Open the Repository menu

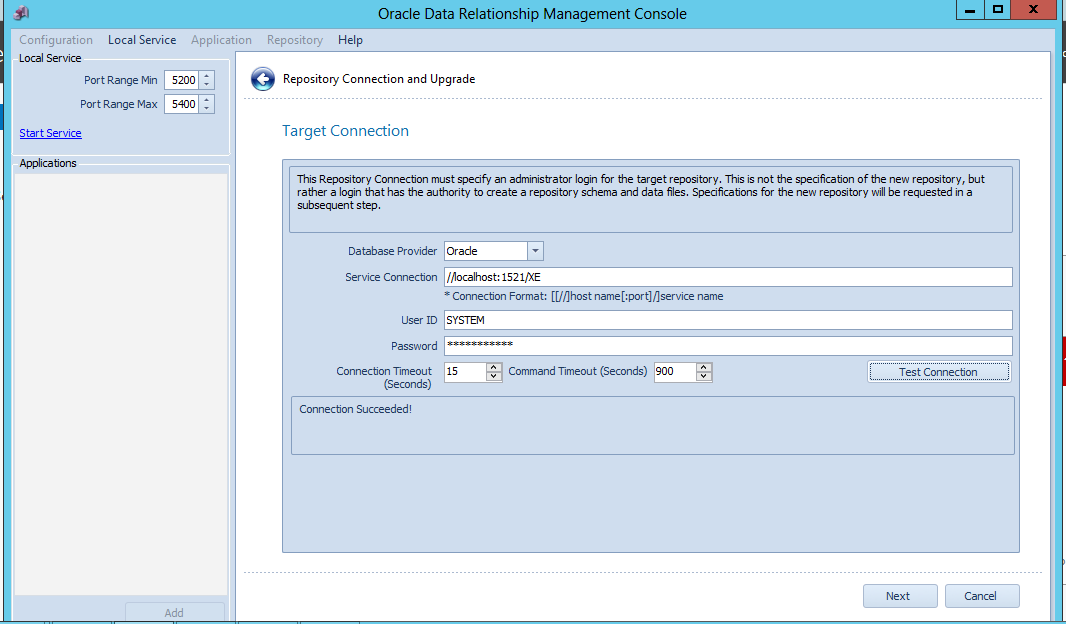coord(295,40)
